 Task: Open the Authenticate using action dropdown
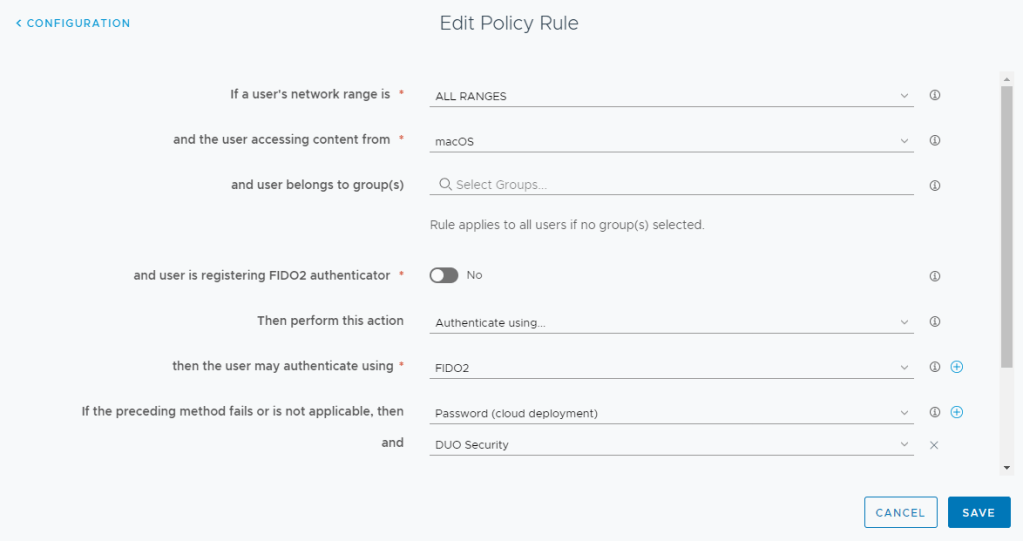click(671, 322)
